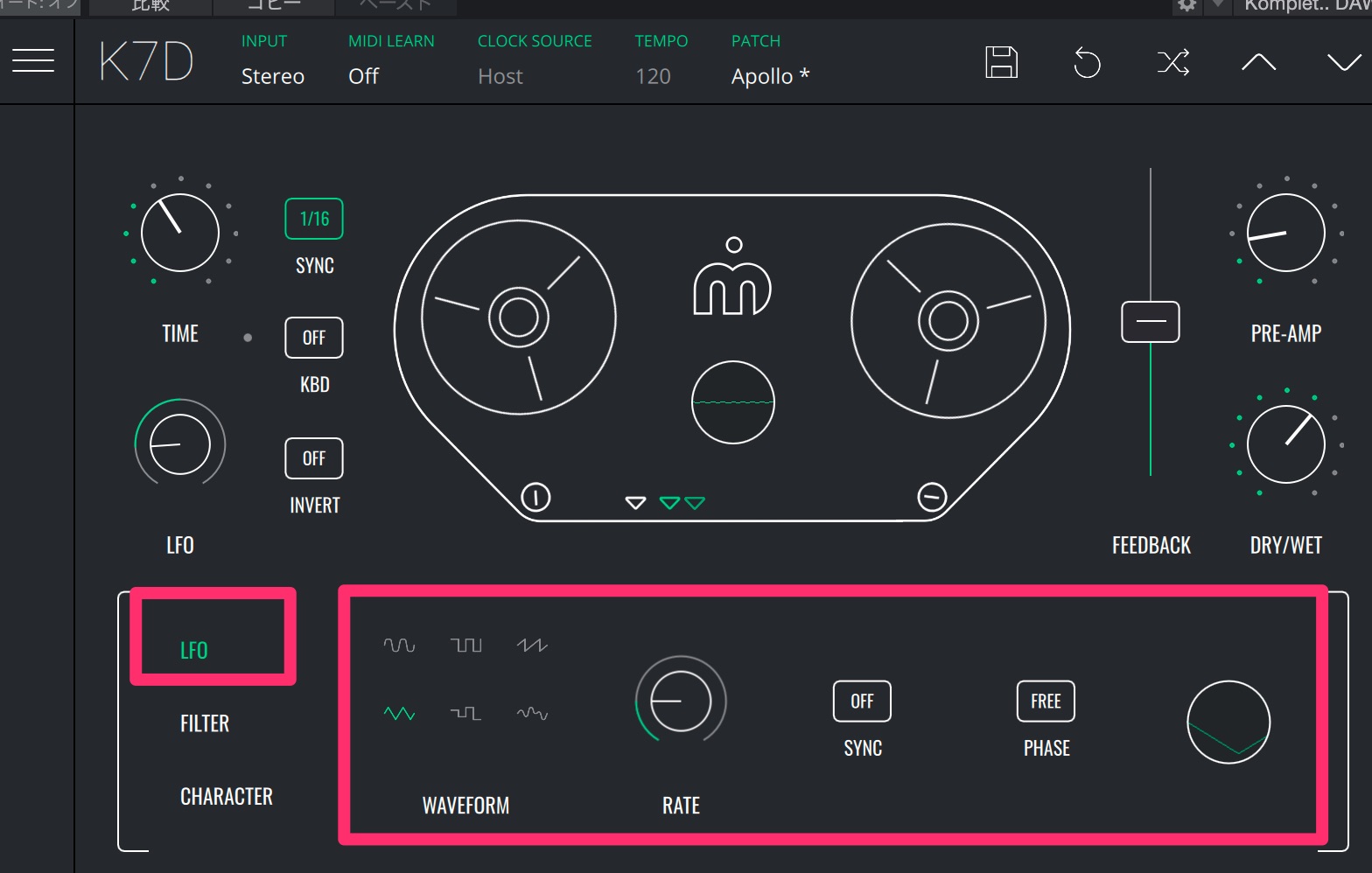The height and width of the screenshot is (873, 1372).
Task: Toggle the KBD OFF button
Action: (314, 338)
